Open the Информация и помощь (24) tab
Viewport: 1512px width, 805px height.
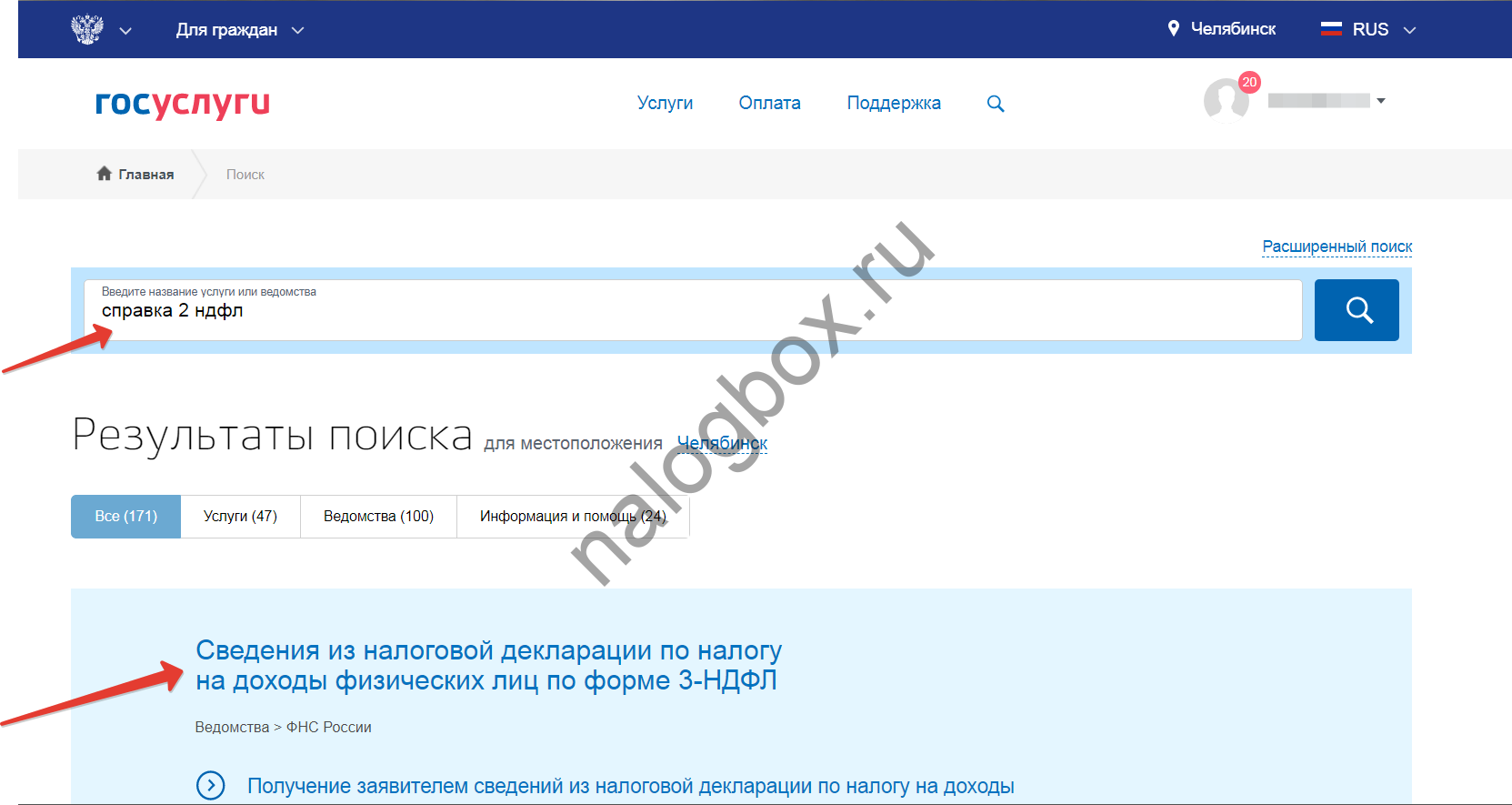(572, 516)
